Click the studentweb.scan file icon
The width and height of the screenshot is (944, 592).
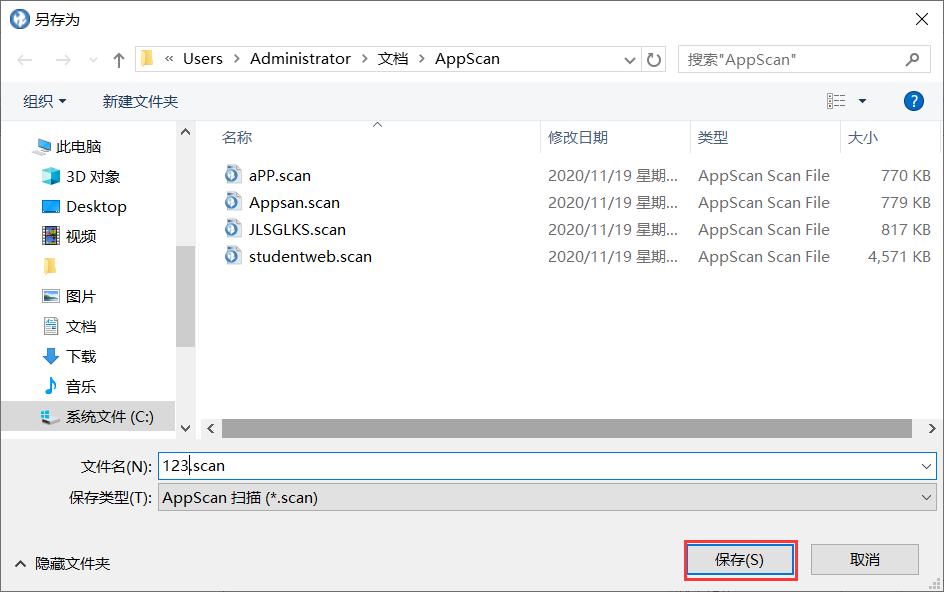point(232,256)
